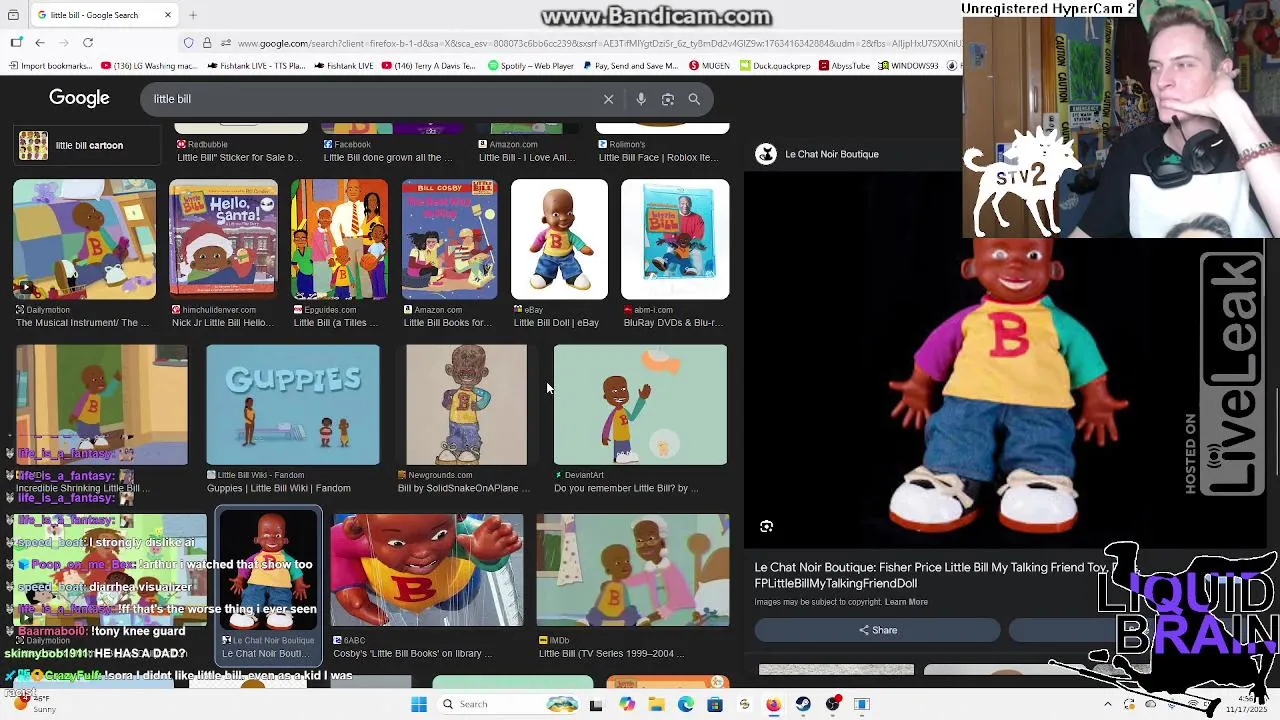
Task: Open the Newgrounds Bill drawing thumbnail
Action: click(466, 405)
